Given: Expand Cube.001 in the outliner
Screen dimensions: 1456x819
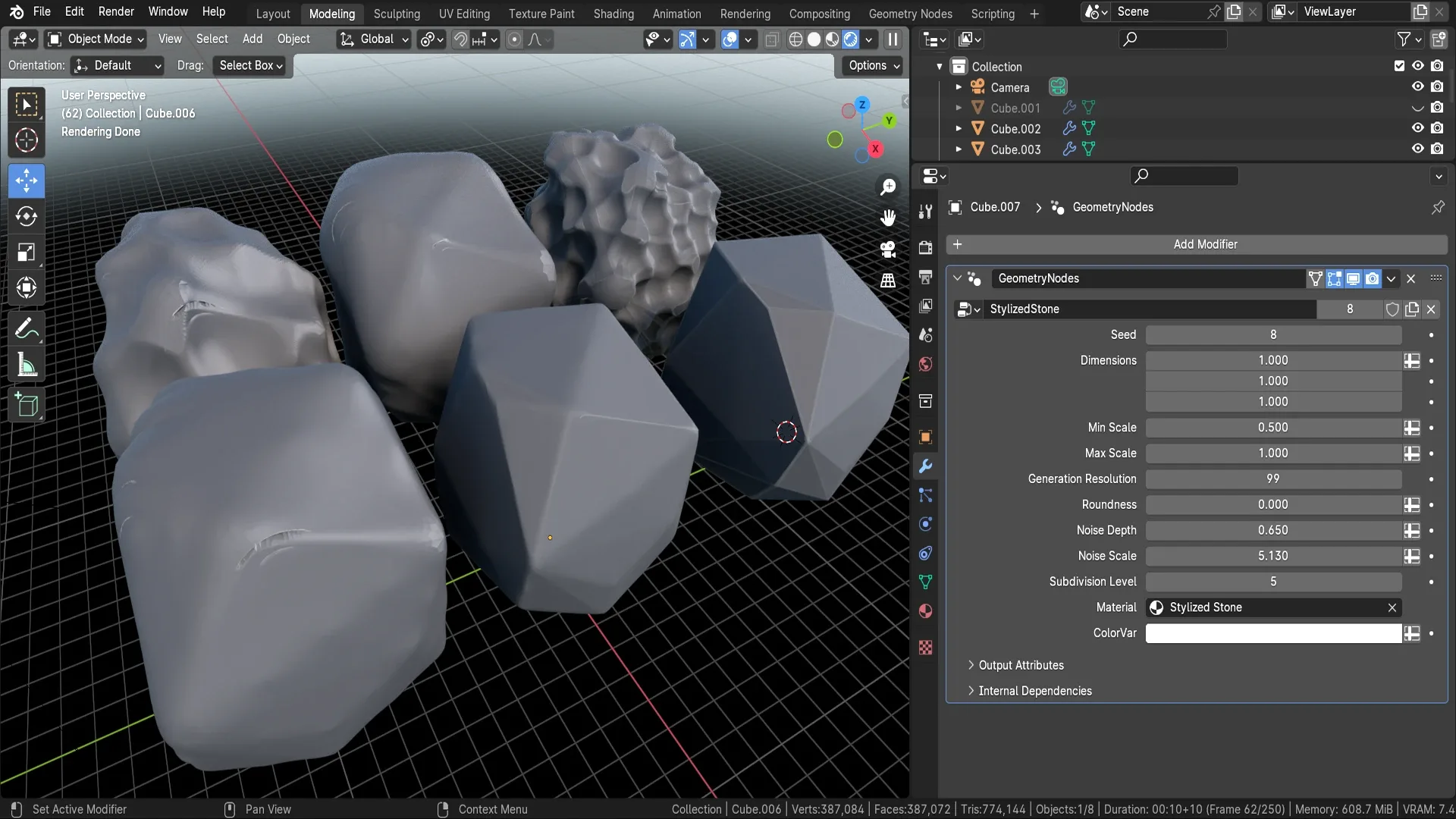Looking at the screenshot, I should coord(958,108).
